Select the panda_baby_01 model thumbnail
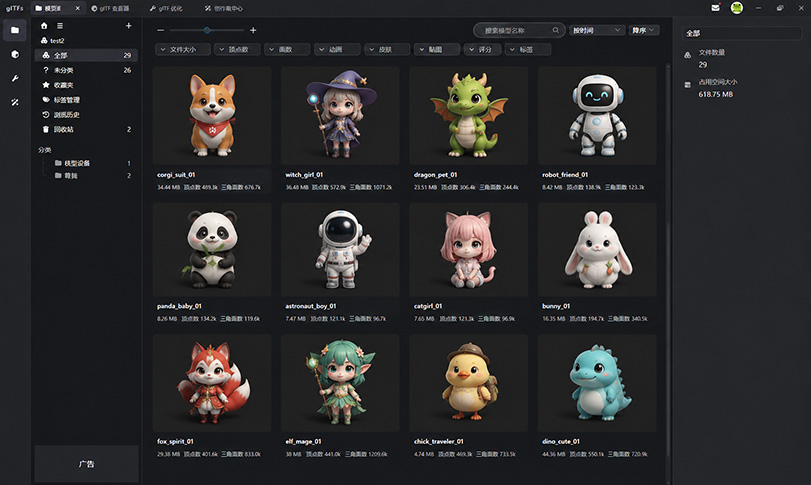This screenshot has height=485, width=811. [212, 250]
